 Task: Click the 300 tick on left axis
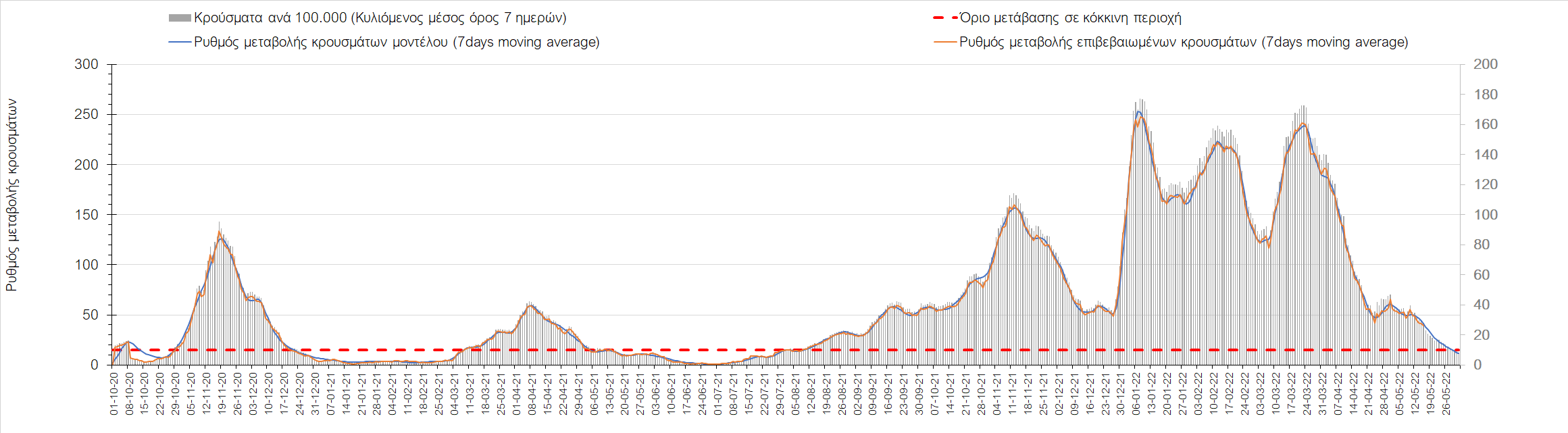[86, 64]
